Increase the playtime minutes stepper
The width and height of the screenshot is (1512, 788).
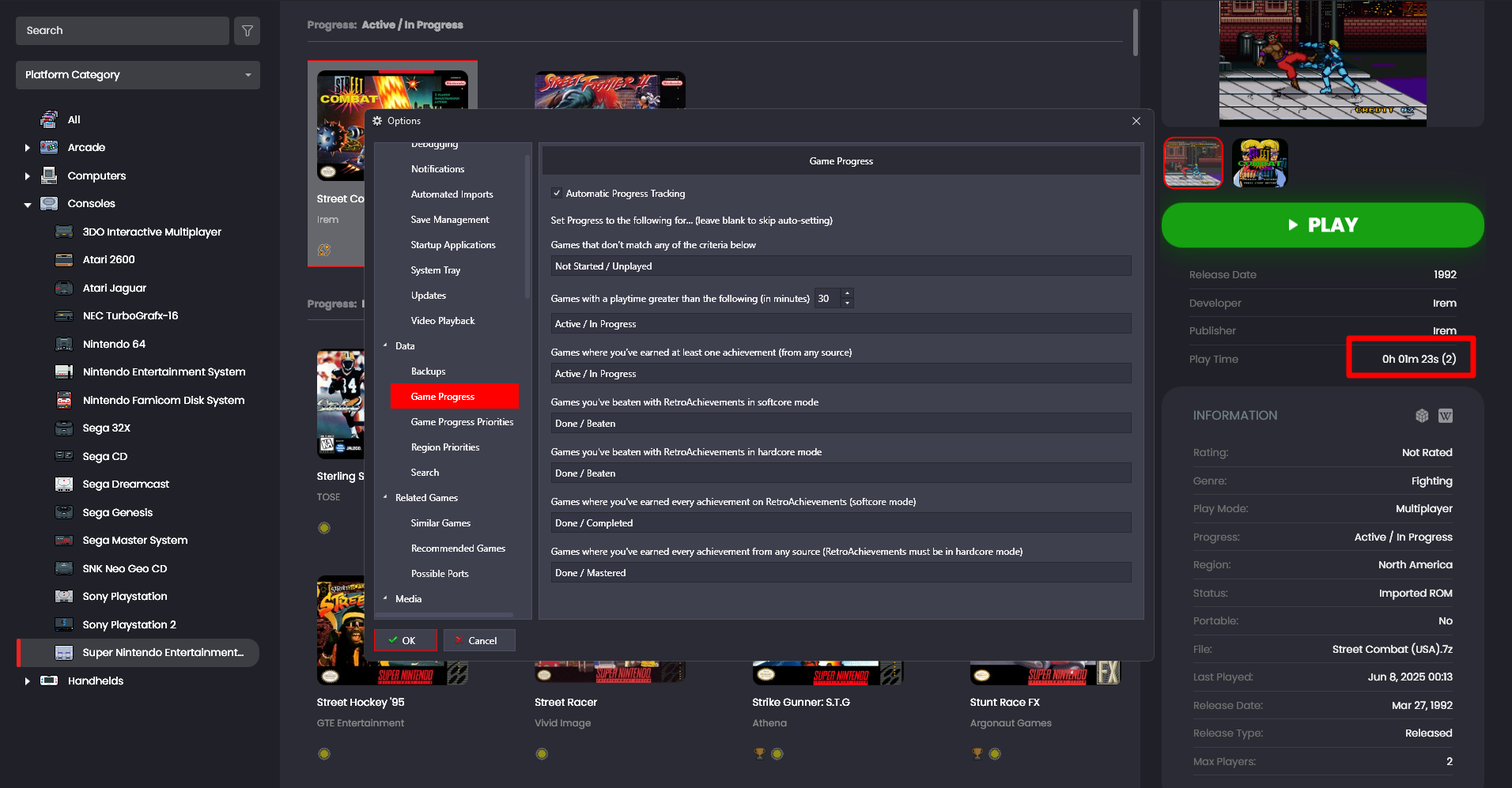[848, 293]
